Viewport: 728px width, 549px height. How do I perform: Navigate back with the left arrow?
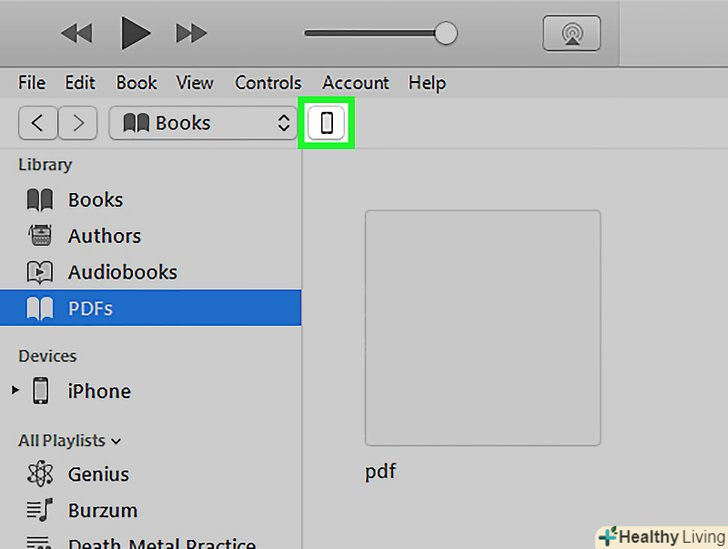pos(38,123)
